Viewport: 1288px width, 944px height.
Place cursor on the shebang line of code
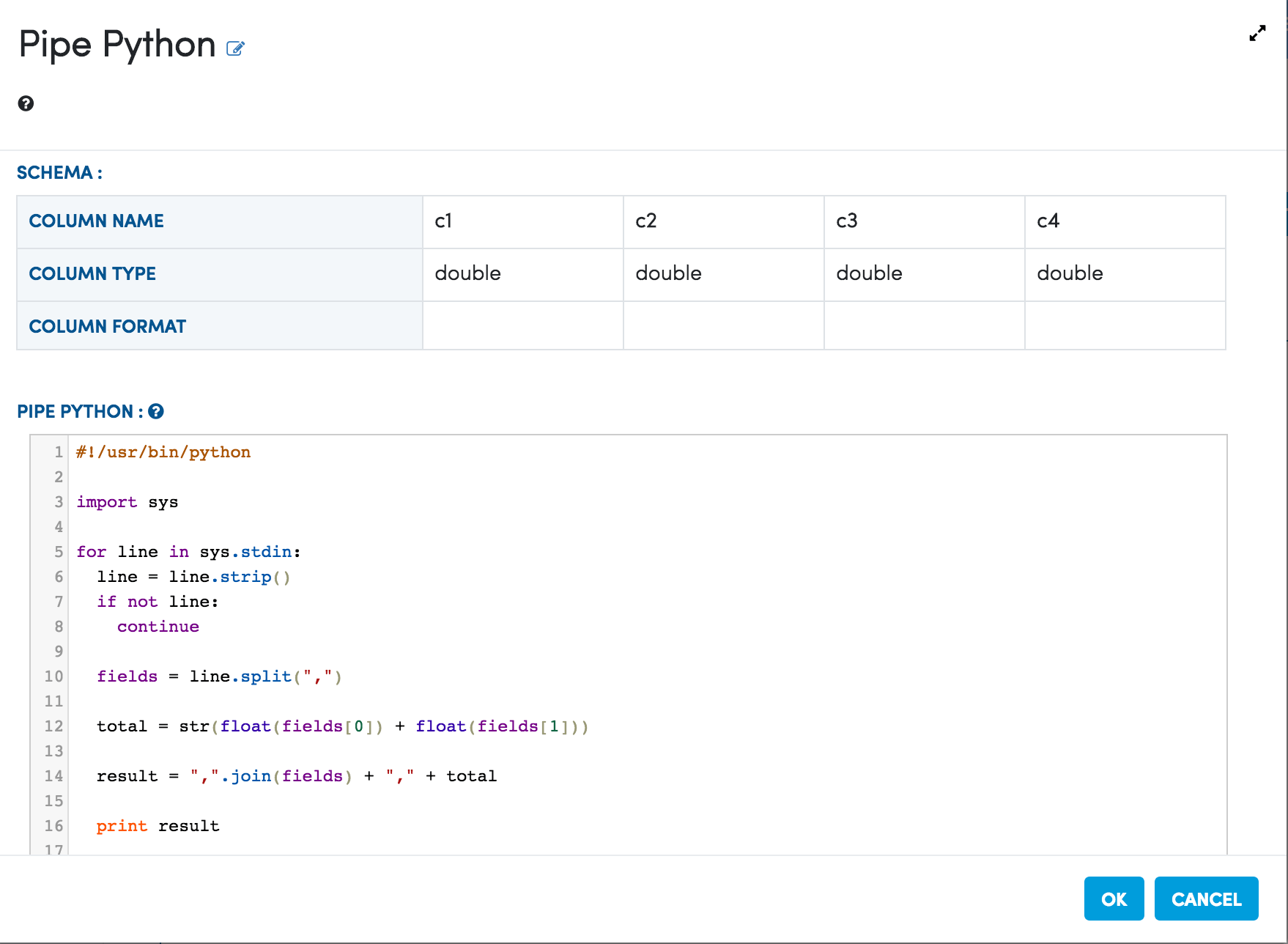pyautogui.click(x=163, y=452)
